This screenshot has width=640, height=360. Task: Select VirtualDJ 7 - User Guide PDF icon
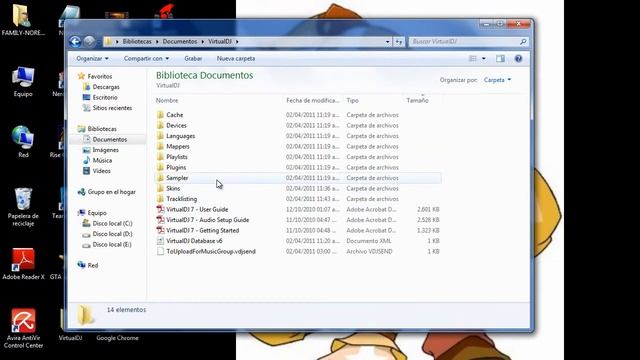click(x=160, y=209)
